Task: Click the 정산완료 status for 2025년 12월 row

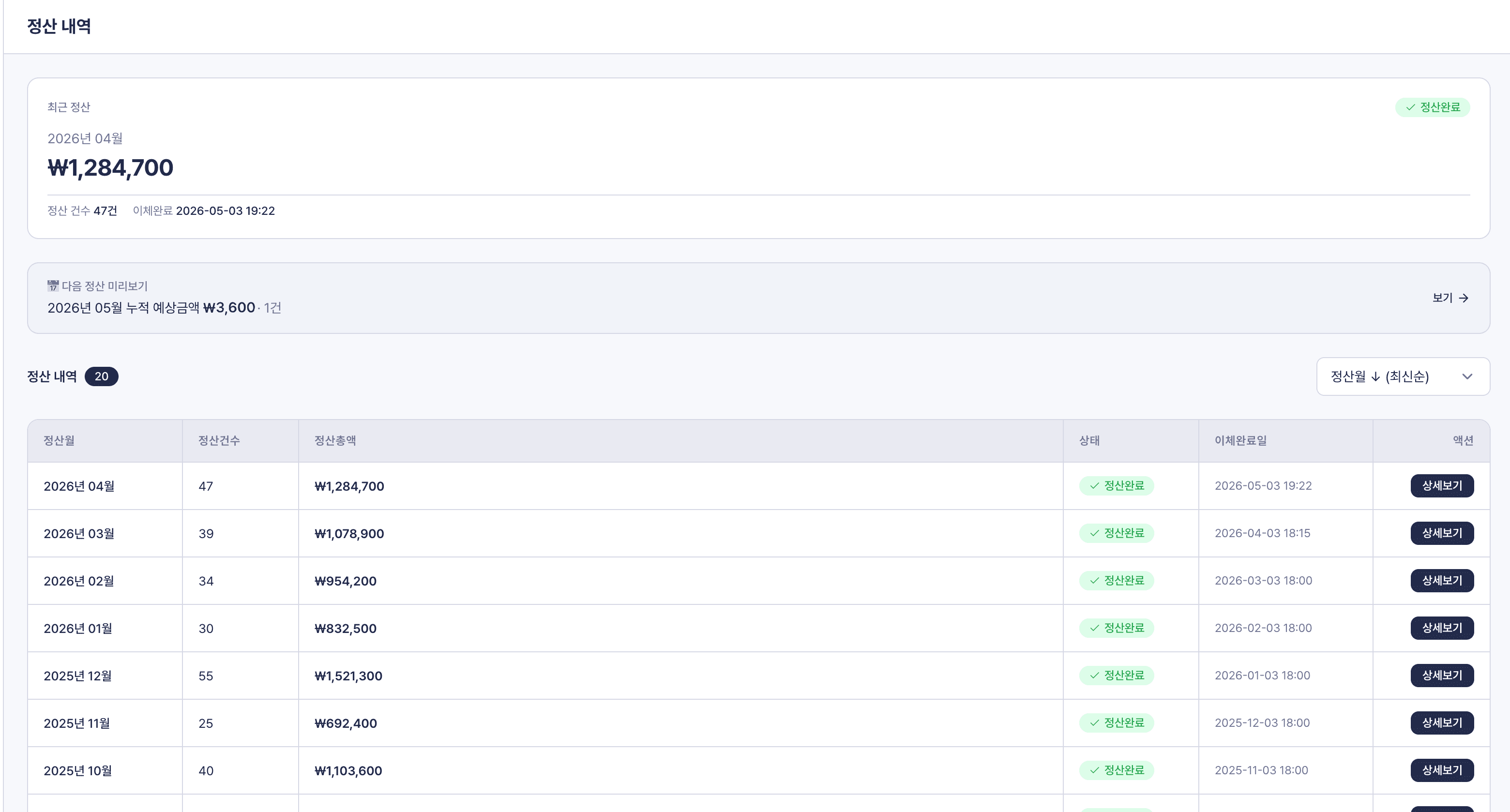Action: (1116, 676)
